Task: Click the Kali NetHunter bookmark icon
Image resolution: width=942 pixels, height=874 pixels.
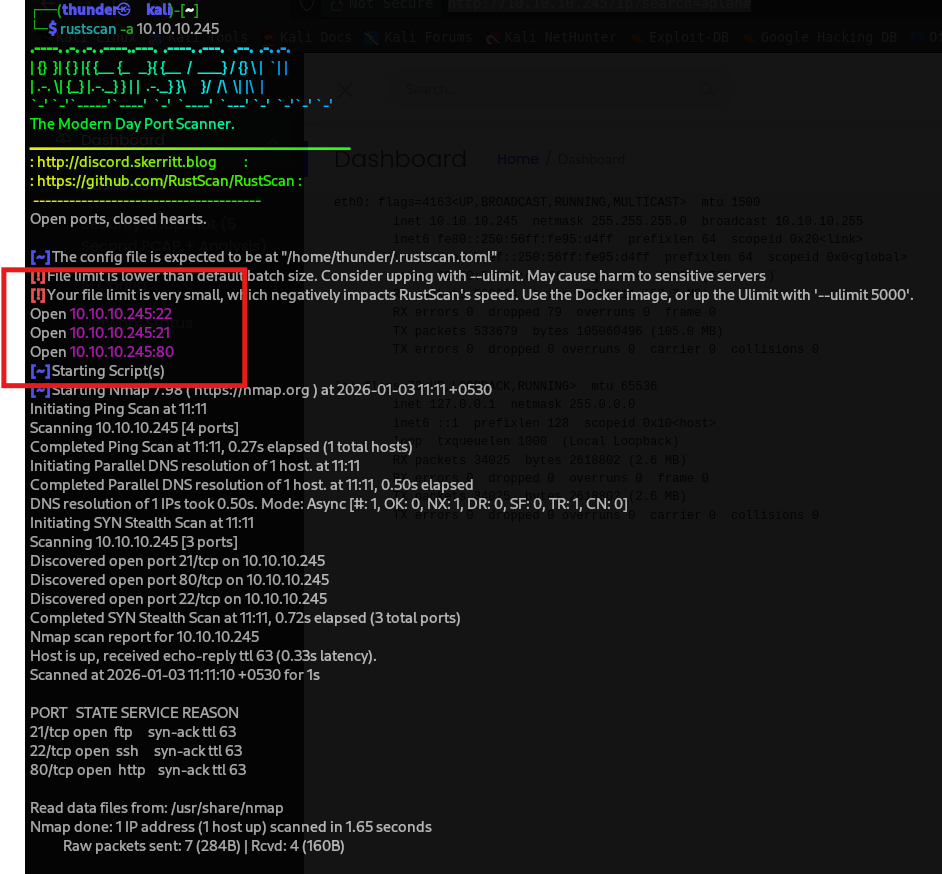Action: (493, 37)
